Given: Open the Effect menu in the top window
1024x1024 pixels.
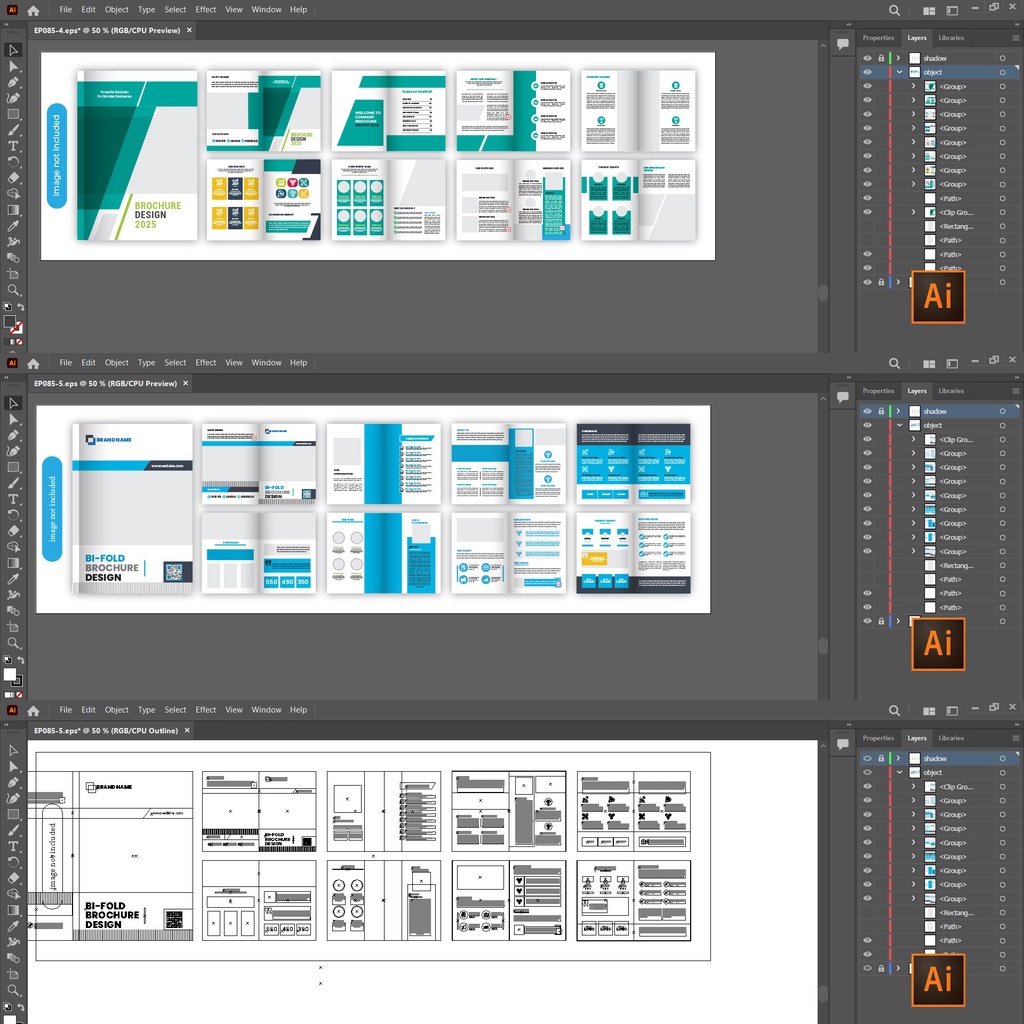Looking at the screenshot, I should (x=206, y=10).
